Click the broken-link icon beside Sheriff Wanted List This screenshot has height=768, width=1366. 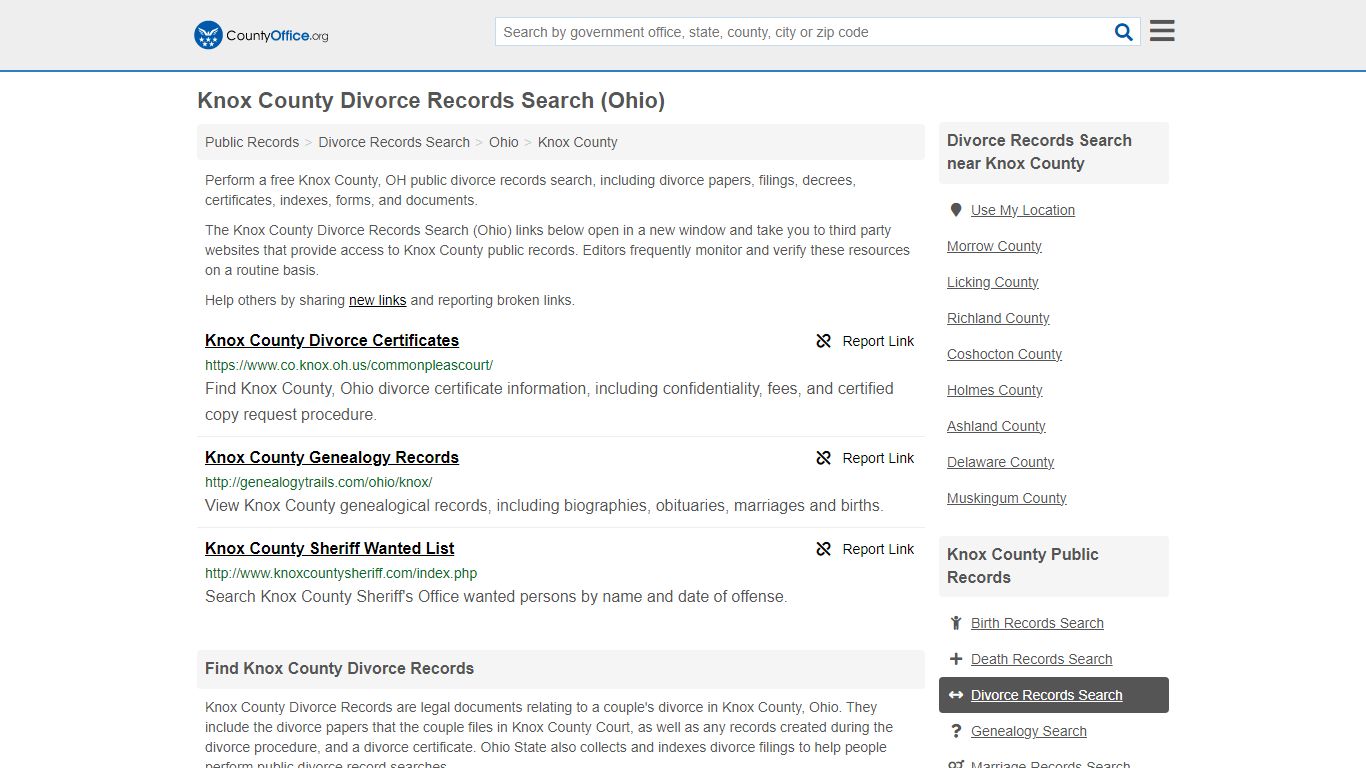coord(824,549)
